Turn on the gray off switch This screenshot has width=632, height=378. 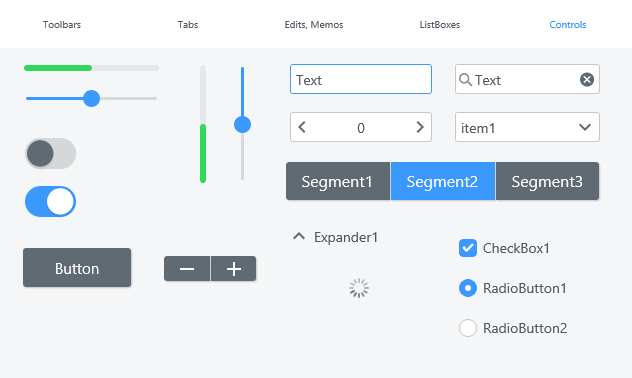click(50, 154)
